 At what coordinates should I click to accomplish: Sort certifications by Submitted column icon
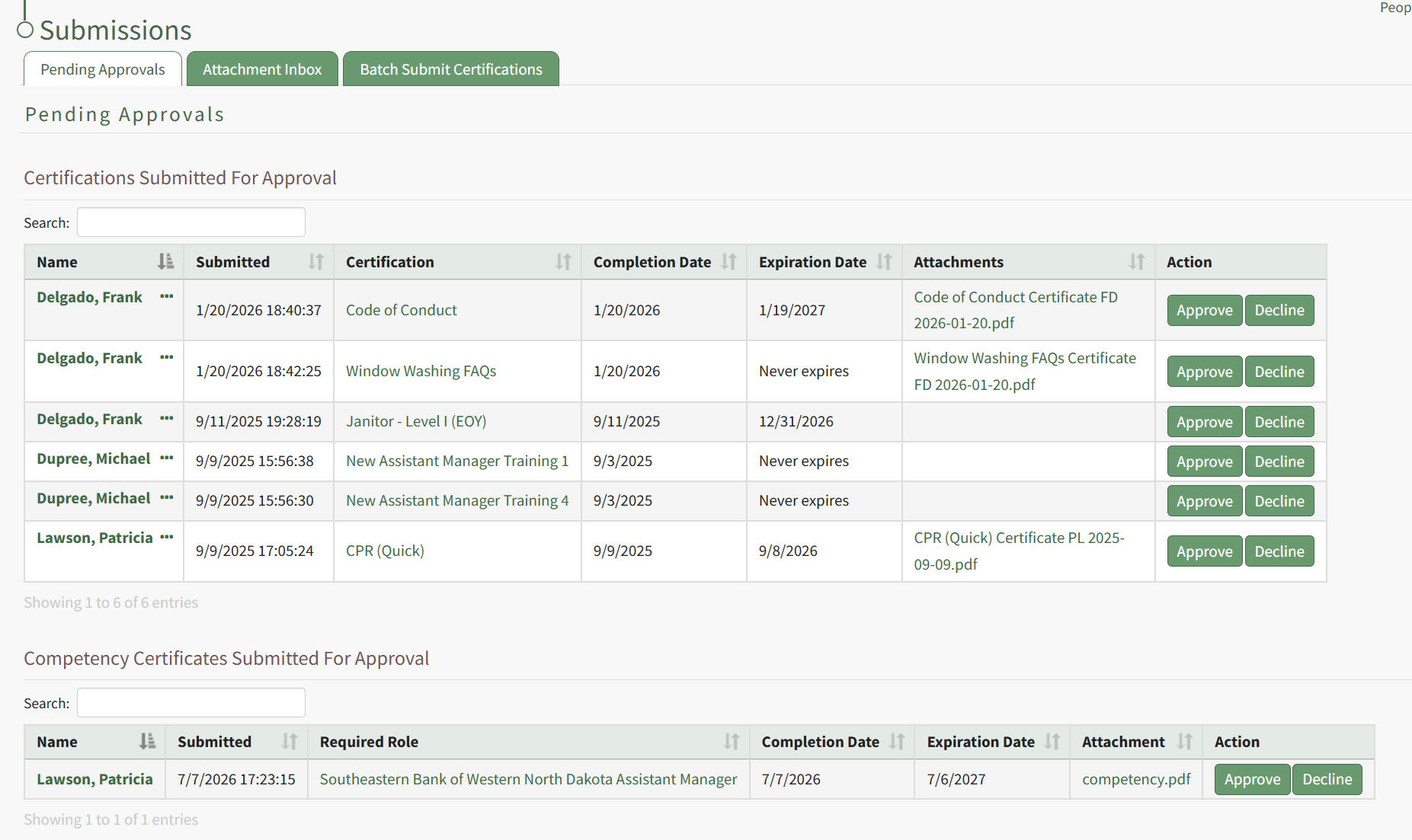coord(315,262)
